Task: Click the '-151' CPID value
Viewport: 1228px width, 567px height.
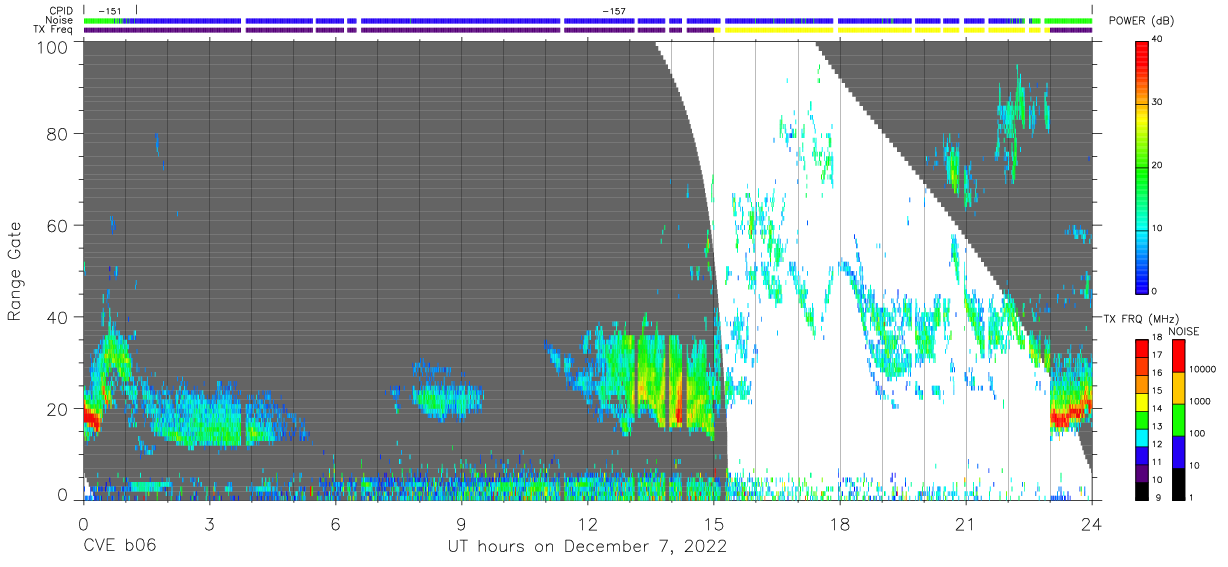Action: [x=110, y=11]
